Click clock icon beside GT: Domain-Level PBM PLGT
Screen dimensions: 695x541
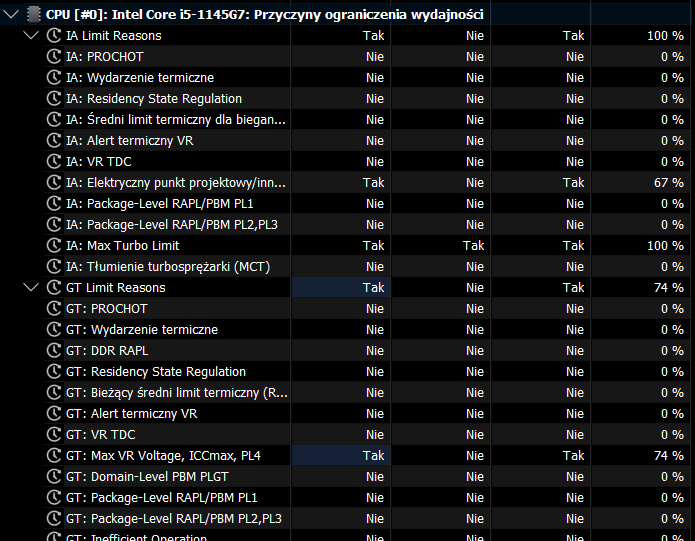tap(54, 476)
